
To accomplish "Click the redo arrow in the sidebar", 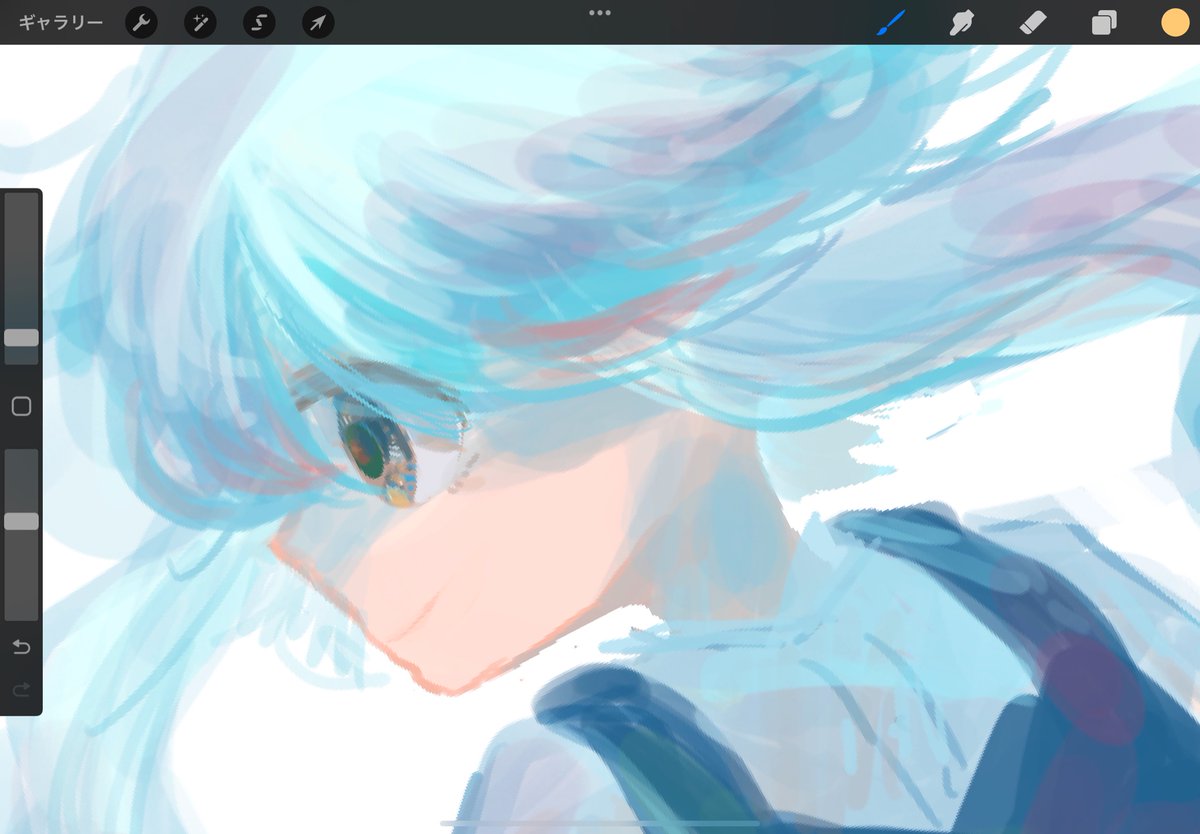I will [21, 690].
